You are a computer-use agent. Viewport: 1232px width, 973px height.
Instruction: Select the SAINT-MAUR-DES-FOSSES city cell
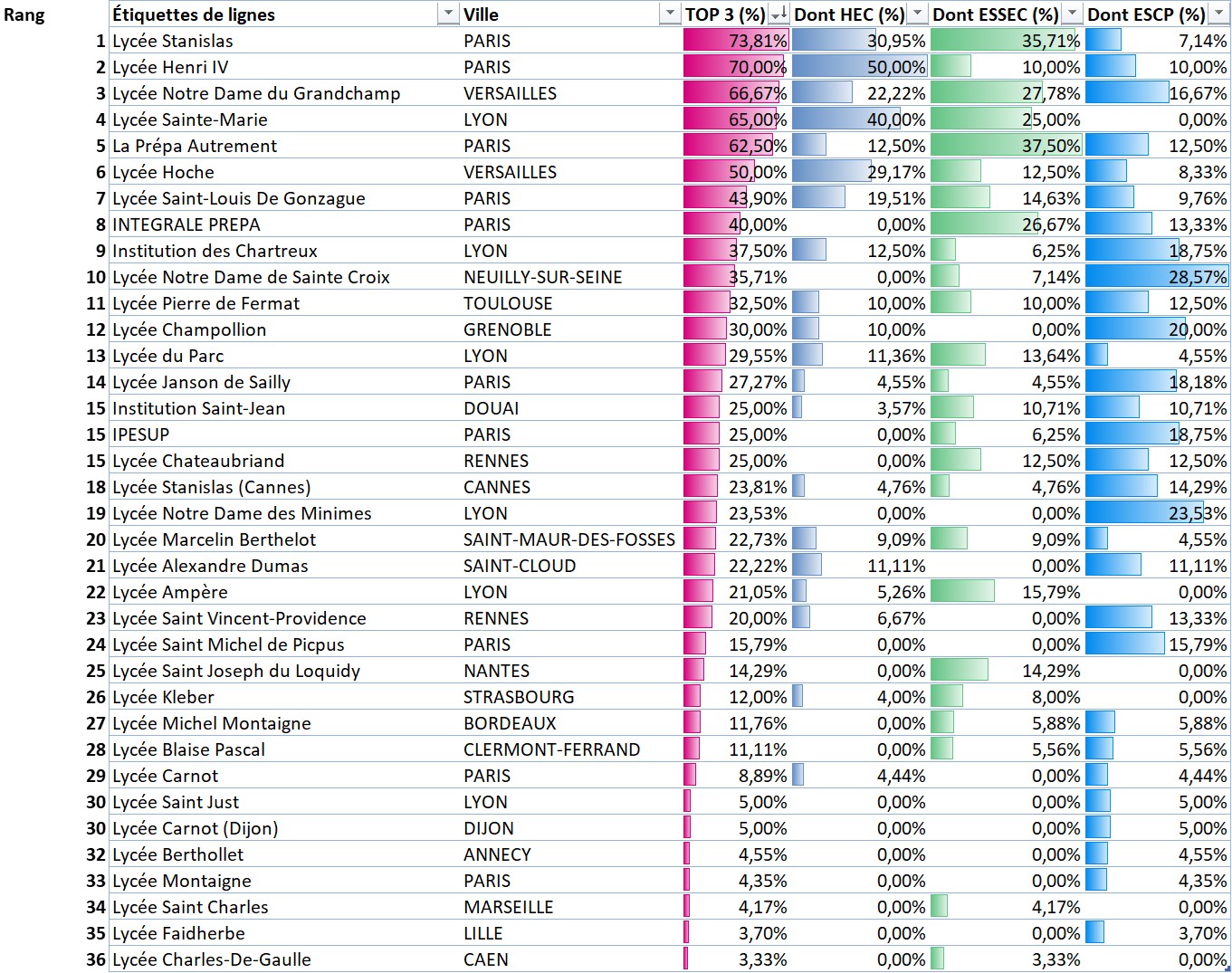point(568,539)
